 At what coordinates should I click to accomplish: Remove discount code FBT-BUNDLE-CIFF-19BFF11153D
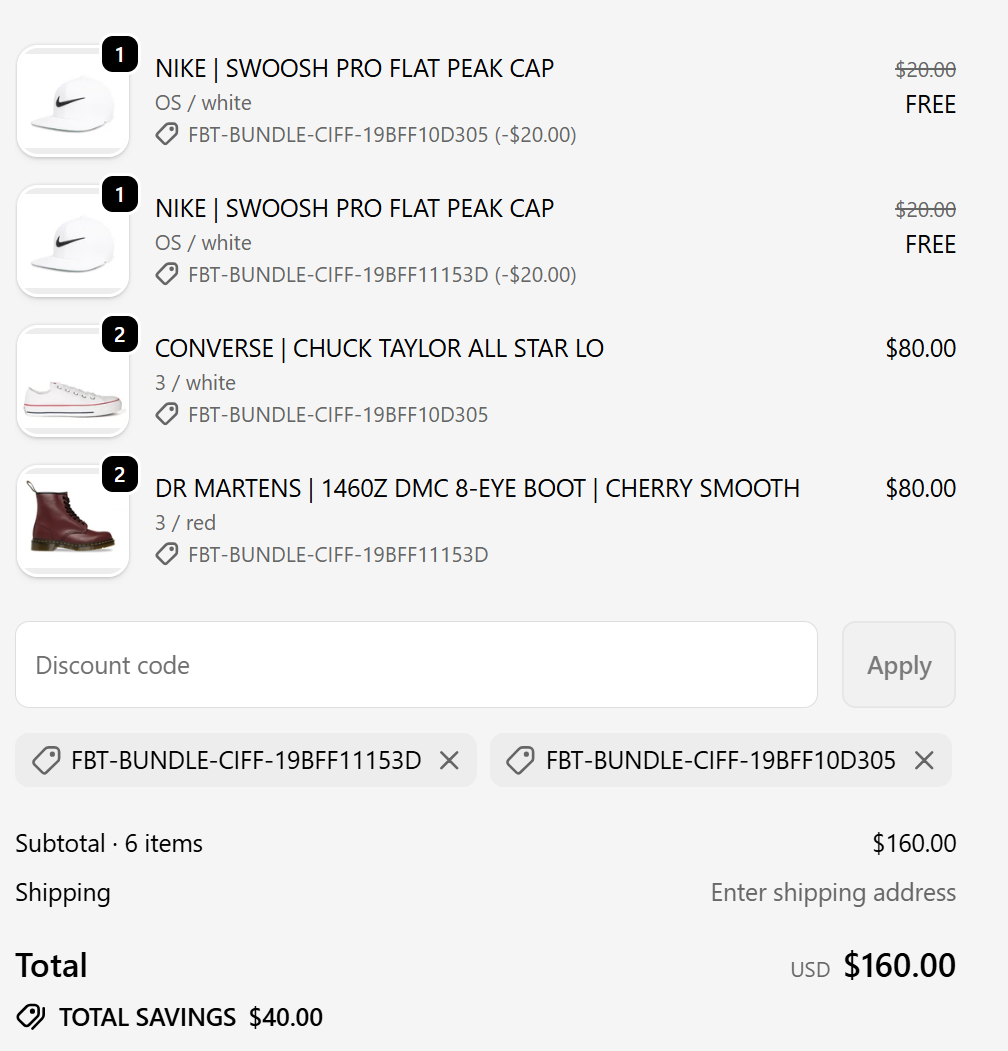pos(449,761)
